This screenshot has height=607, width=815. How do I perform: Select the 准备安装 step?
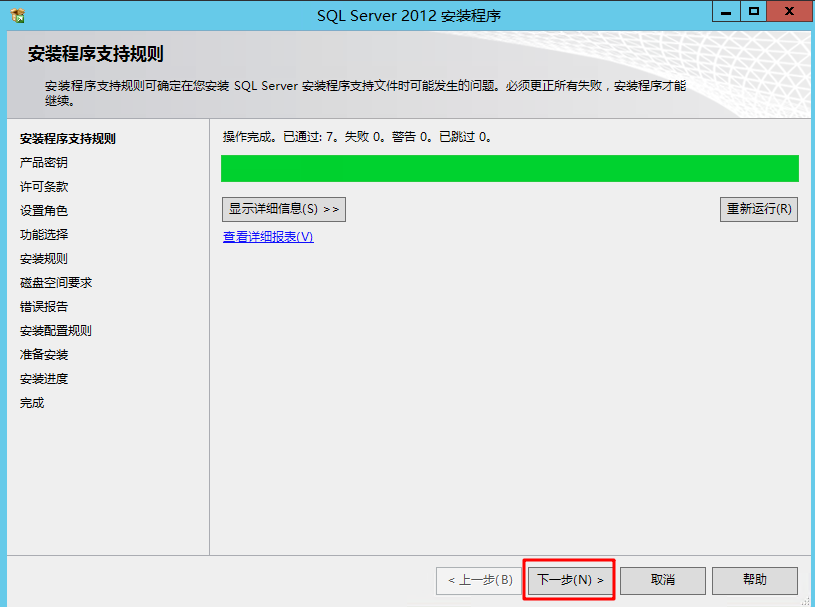click(x=44, y=354)
